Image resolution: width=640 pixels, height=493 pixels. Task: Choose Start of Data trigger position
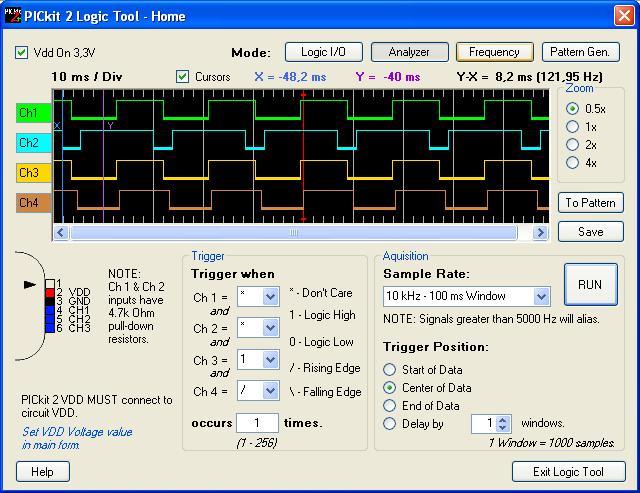389,370
